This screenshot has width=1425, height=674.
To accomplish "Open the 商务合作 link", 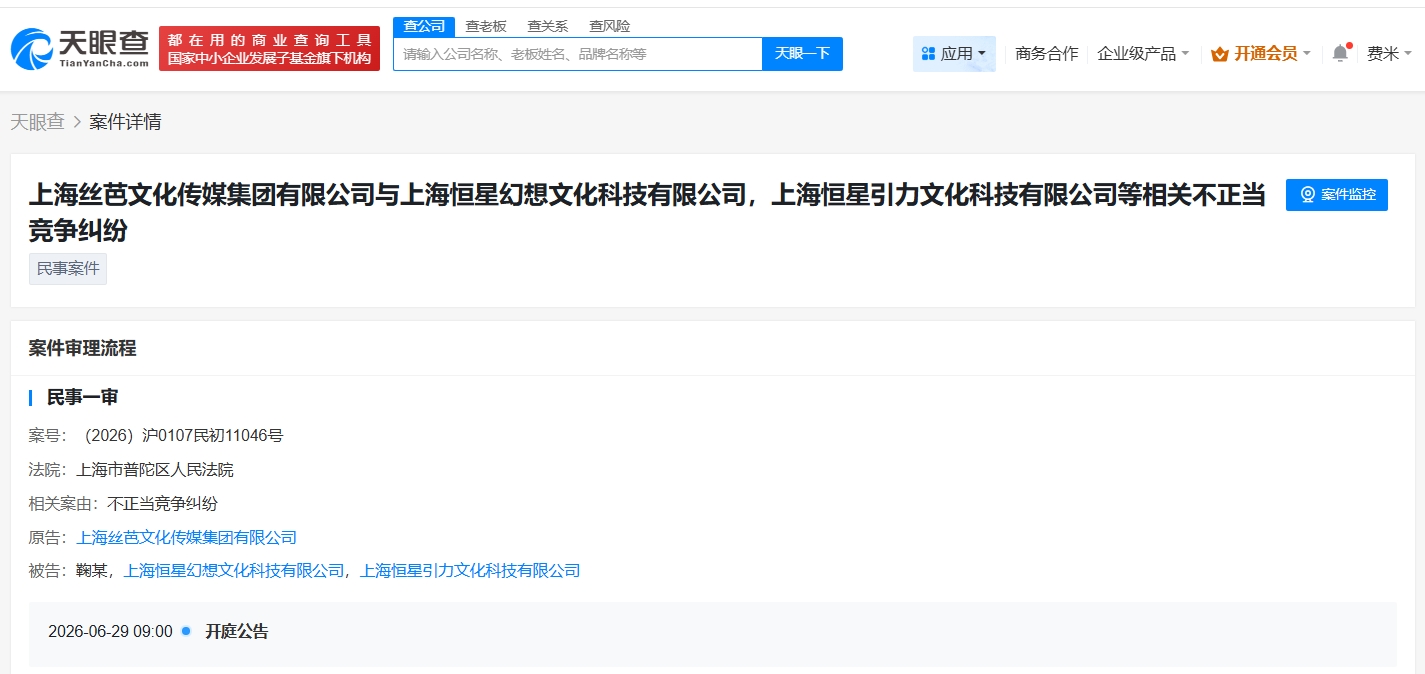I will click(1046, 54).
